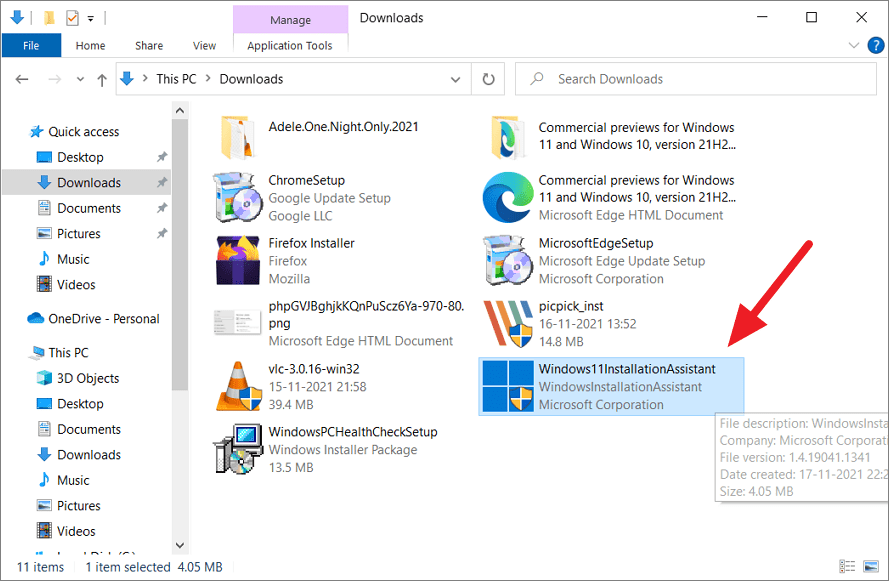Select the ChromeSetup installer icon

(238, 197)
